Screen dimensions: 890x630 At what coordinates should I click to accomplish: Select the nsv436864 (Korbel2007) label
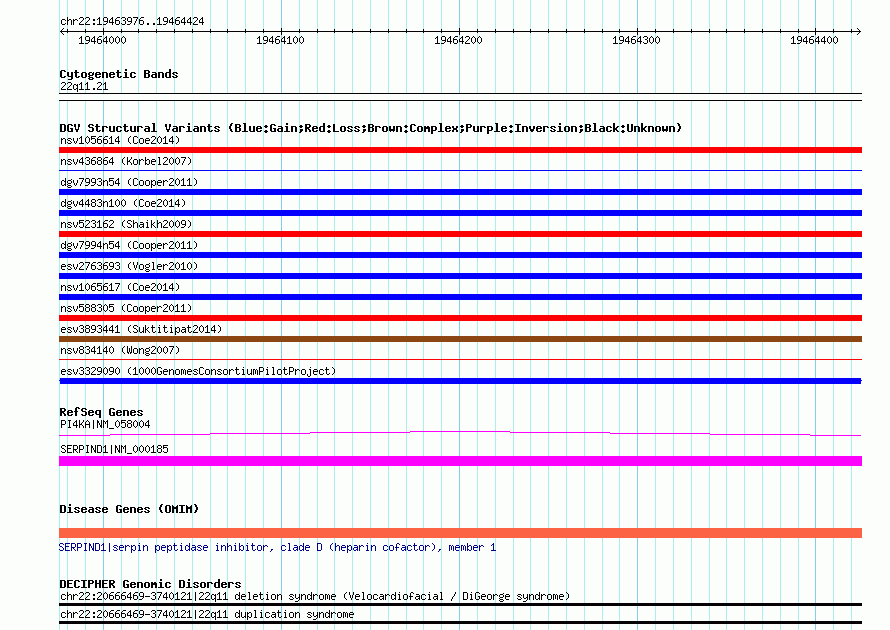click(x=126, y=161)
